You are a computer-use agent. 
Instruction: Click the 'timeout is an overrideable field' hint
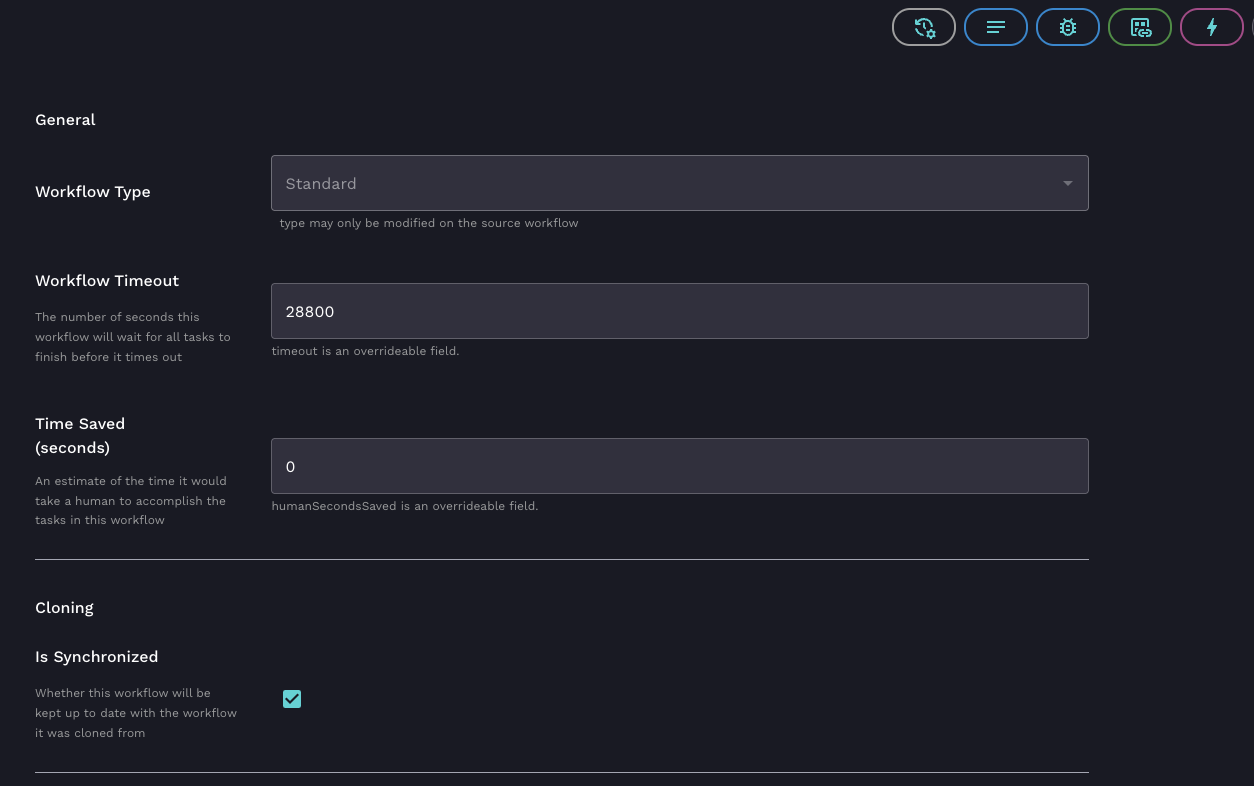point(365,351)
